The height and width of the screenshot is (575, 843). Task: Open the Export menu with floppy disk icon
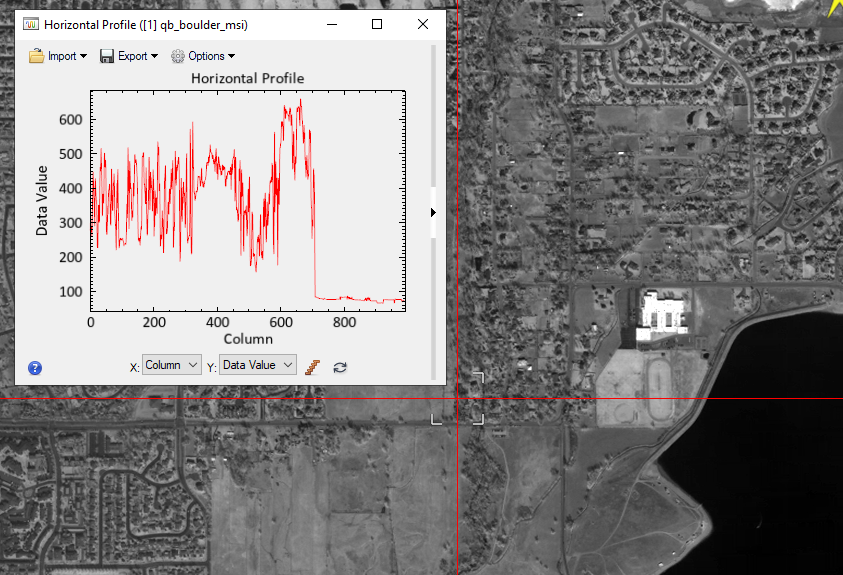click(x=129, y=56)
